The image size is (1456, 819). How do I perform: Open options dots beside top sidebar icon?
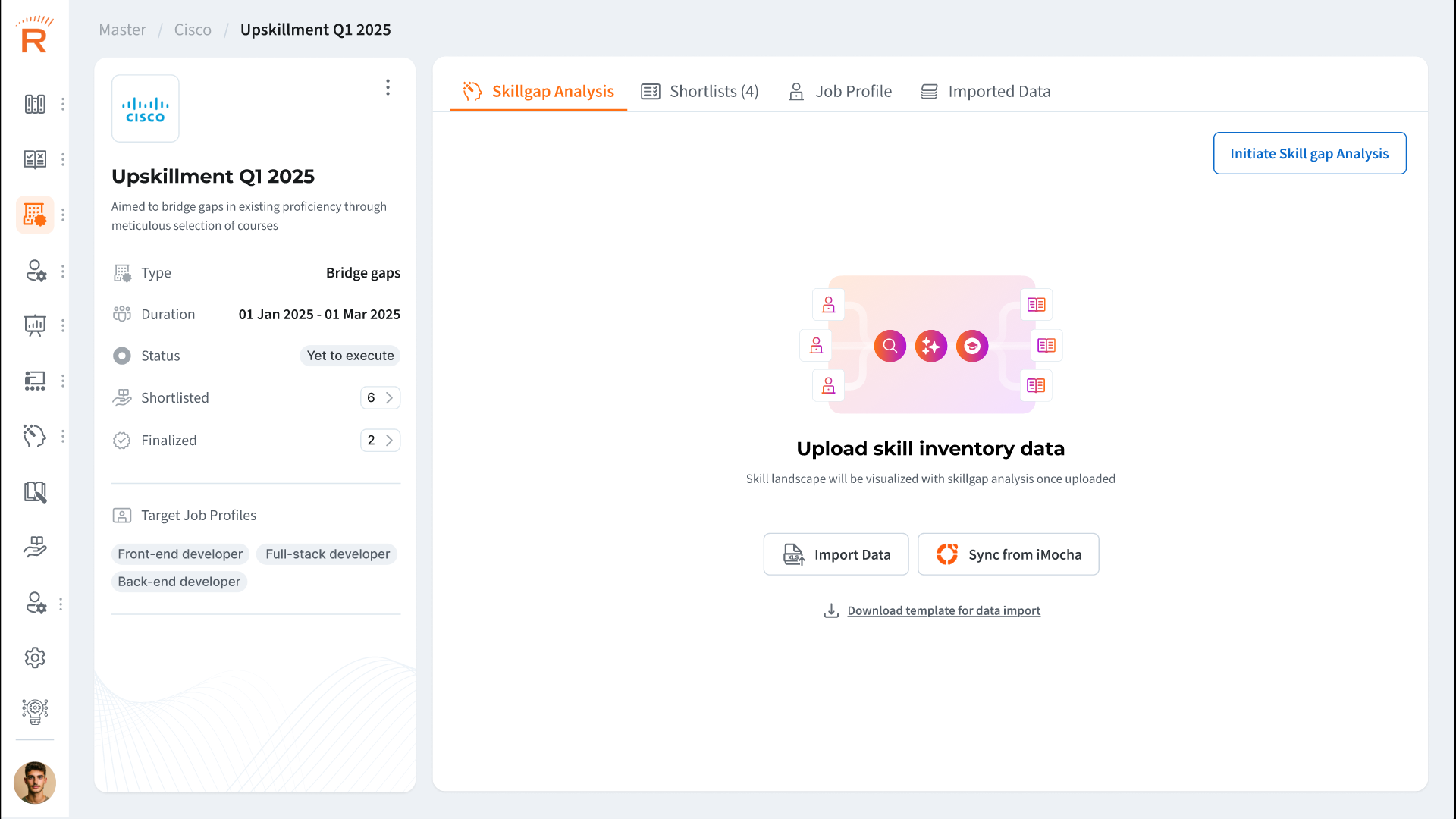[63, 104]
